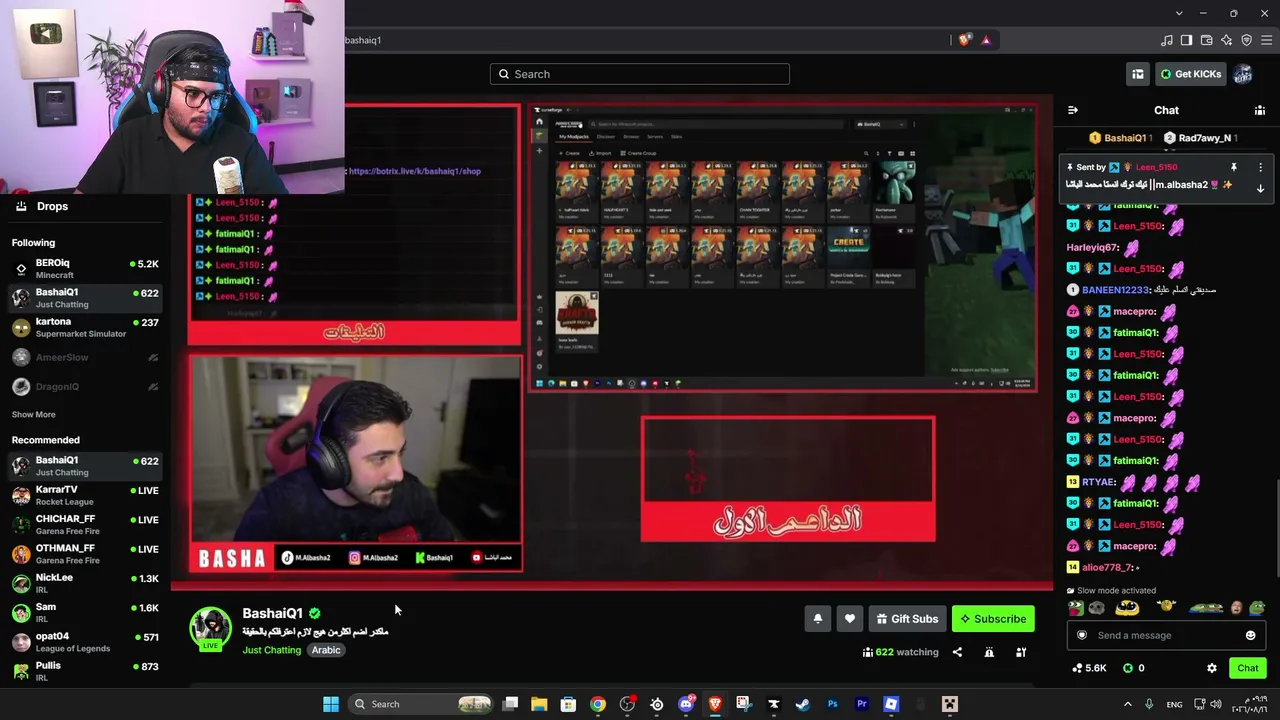This screenshot has width=1280, height=720.
Task: Open NickLee recommended channel
Action: [85, 583]
